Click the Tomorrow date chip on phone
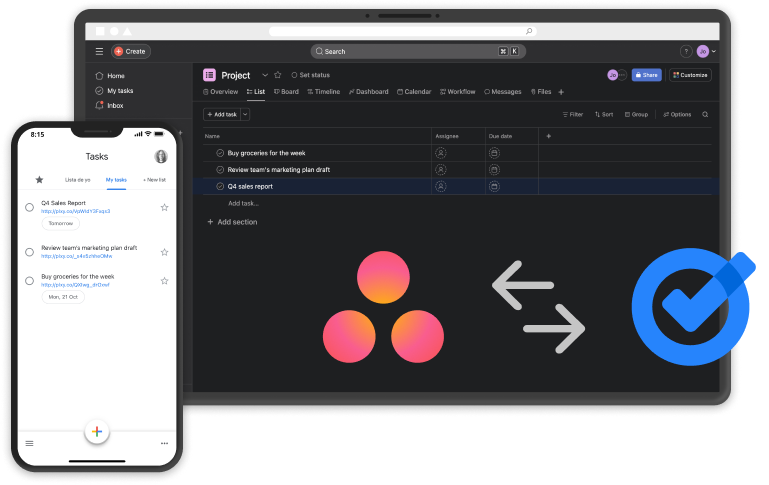 point(61,223)
